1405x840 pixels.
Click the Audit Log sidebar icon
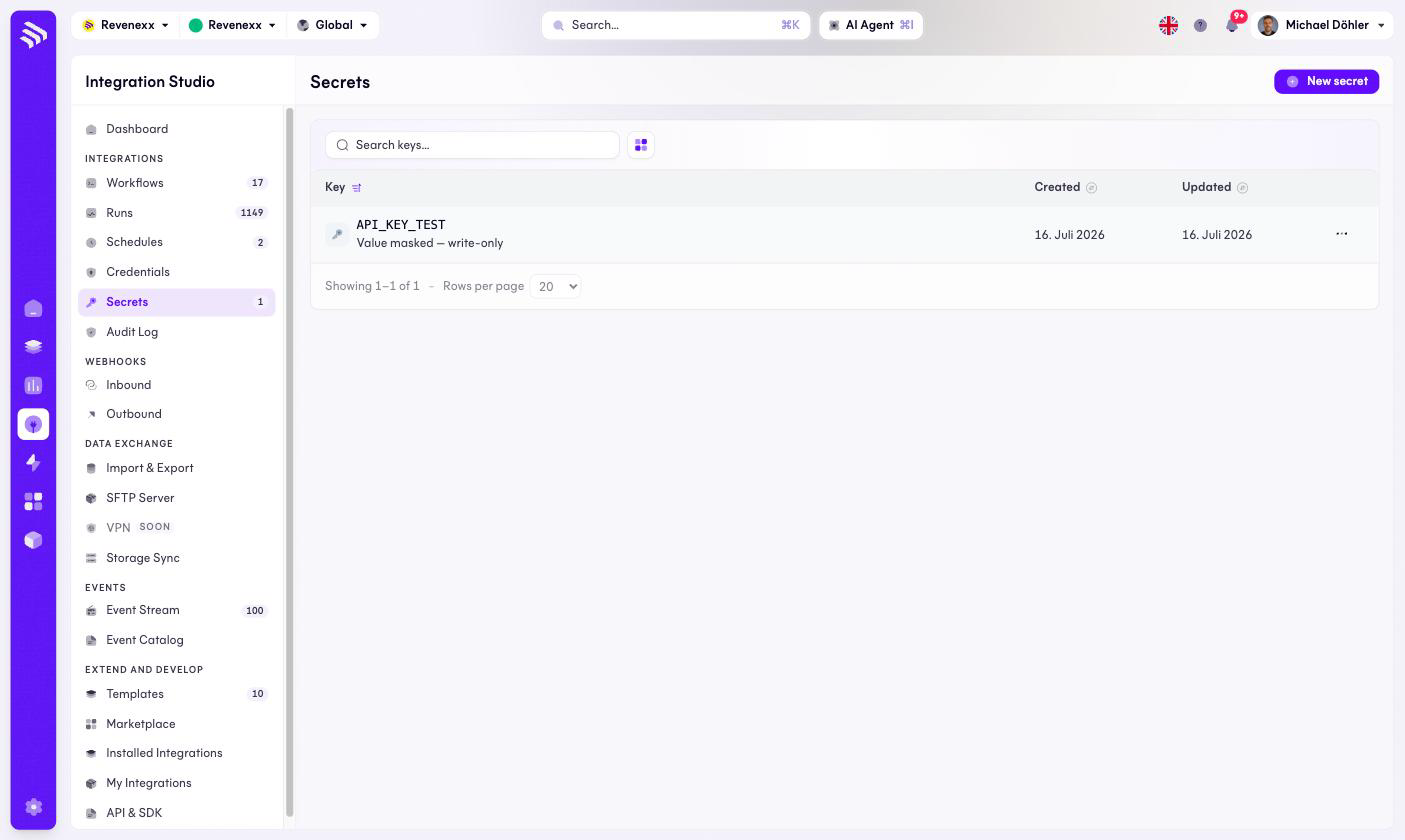pos(91,332)
